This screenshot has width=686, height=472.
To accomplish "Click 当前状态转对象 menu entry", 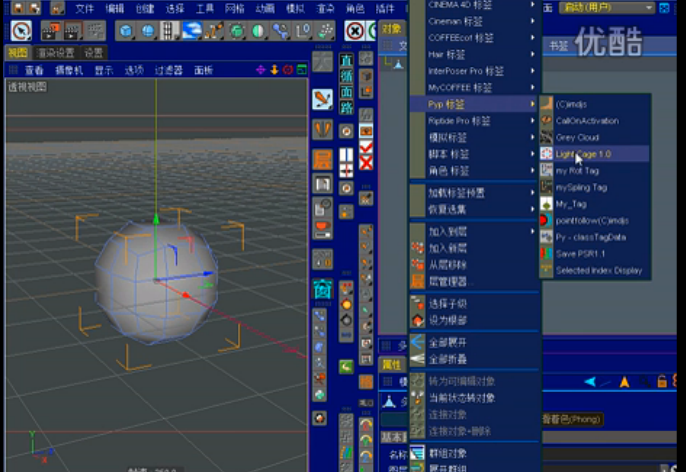I will click(474, 398).
